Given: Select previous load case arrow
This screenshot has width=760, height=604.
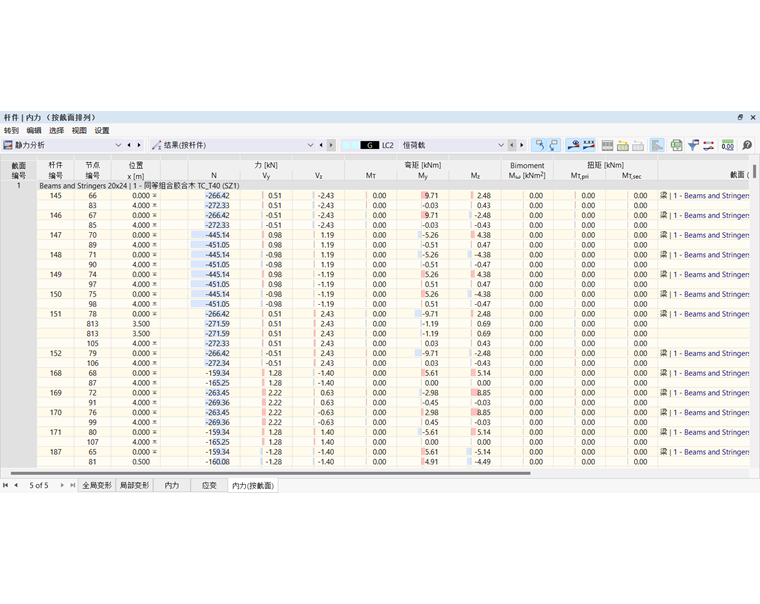Looking at the screenshot, I should (x=511, y=145).
